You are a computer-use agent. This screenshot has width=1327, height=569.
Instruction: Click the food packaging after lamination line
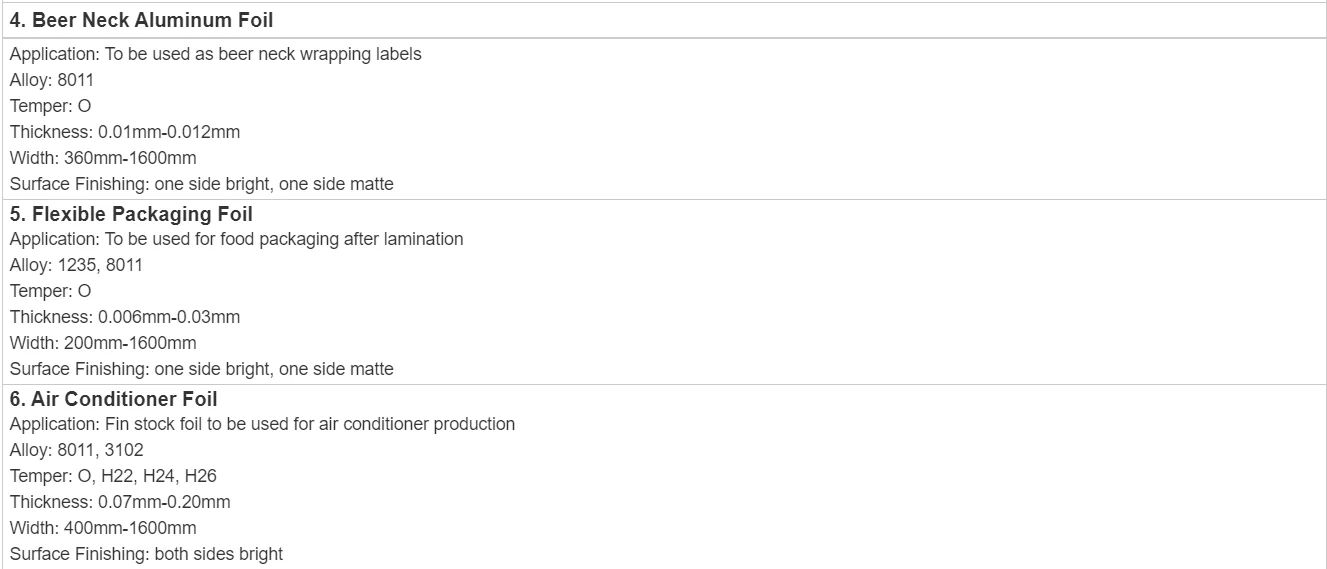tap(236, 239)
